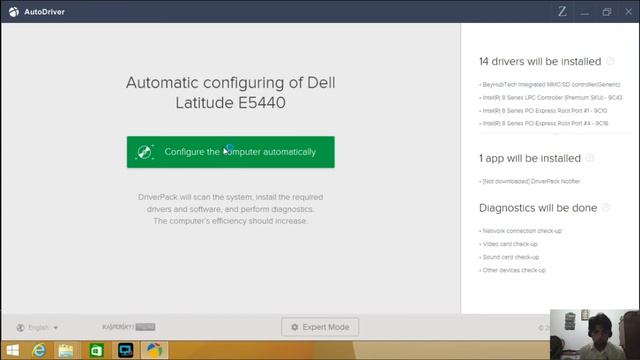
Task: Select Video card check-up item
Action: [509, 244]
